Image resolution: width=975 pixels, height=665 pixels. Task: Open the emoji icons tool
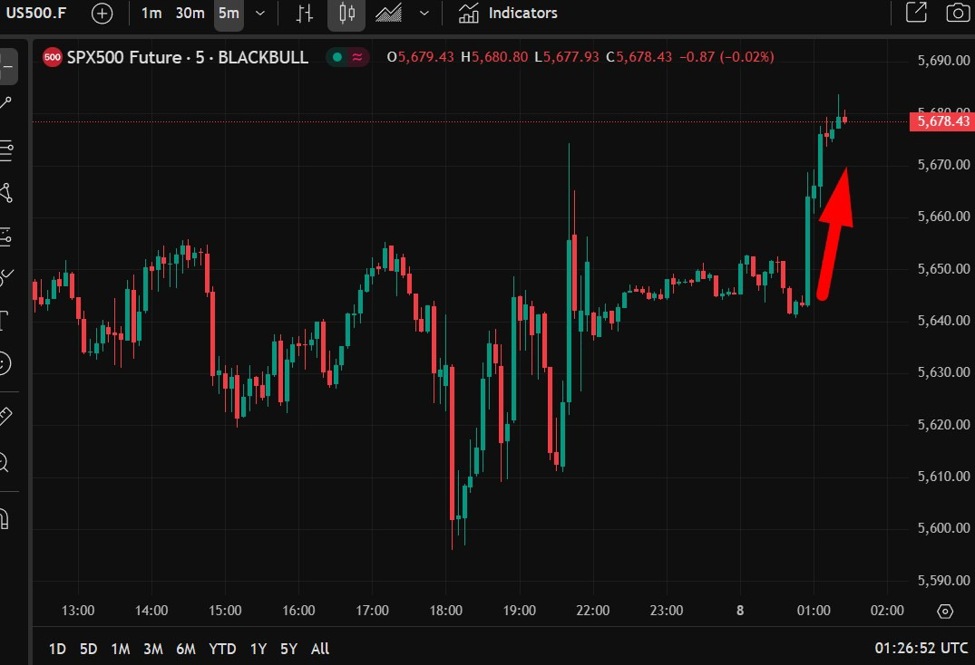click(5, 362)
